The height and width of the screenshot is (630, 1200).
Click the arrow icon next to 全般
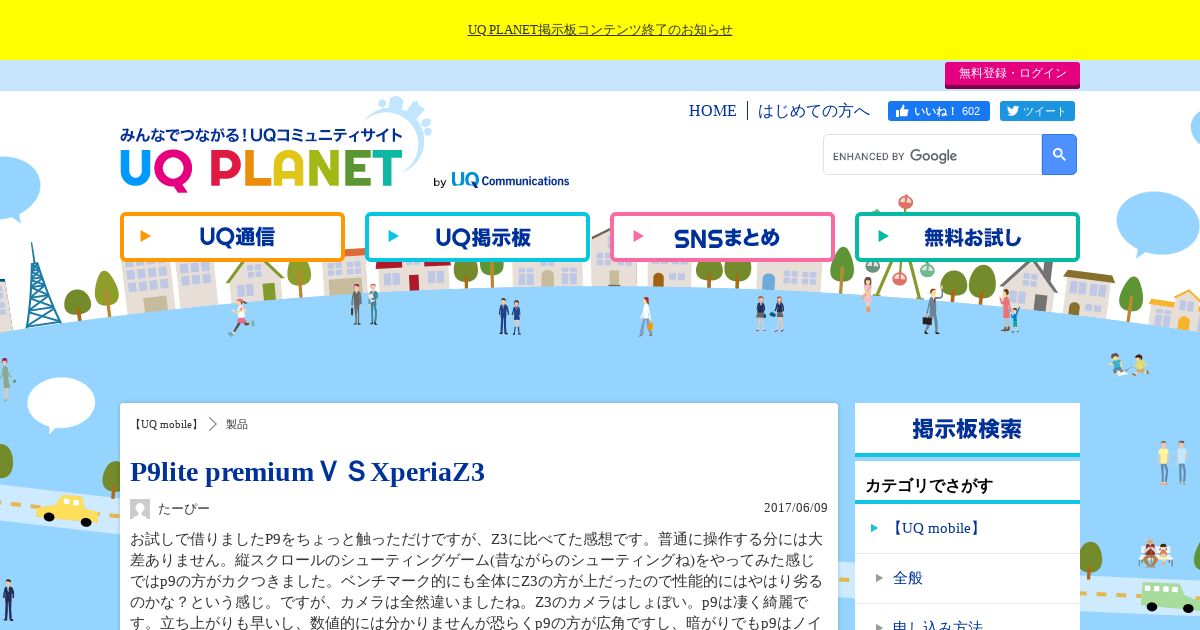coord(880,578)
